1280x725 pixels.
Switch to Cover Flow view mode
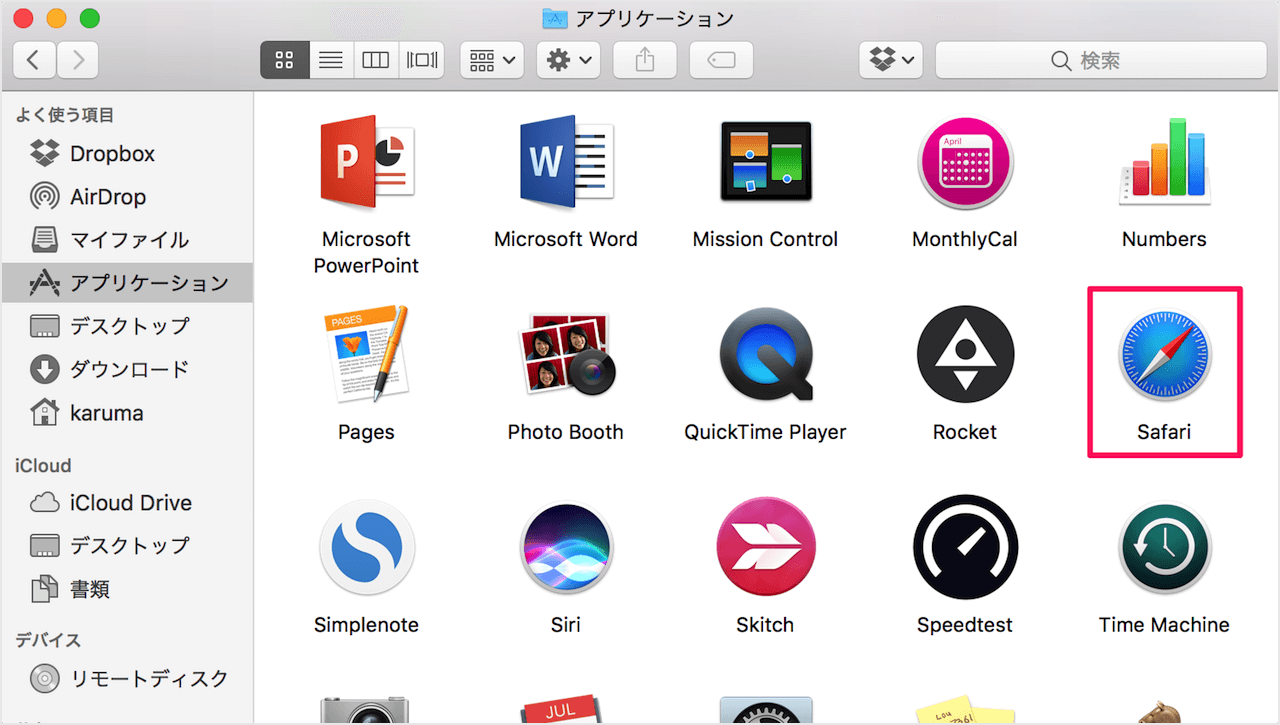(x=422, y=60)
